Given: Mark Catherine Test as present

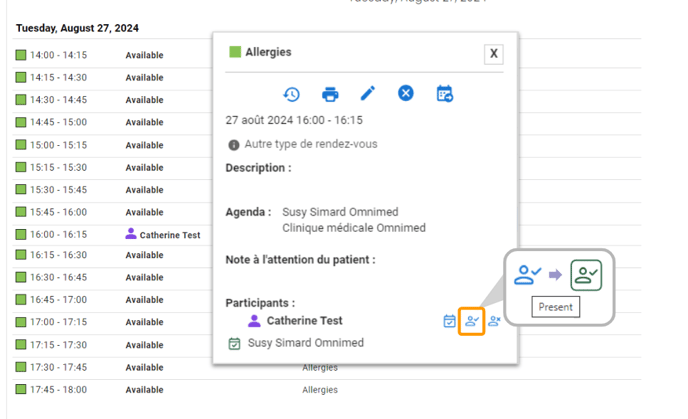Looking at the screenshot, I should 472,321.
